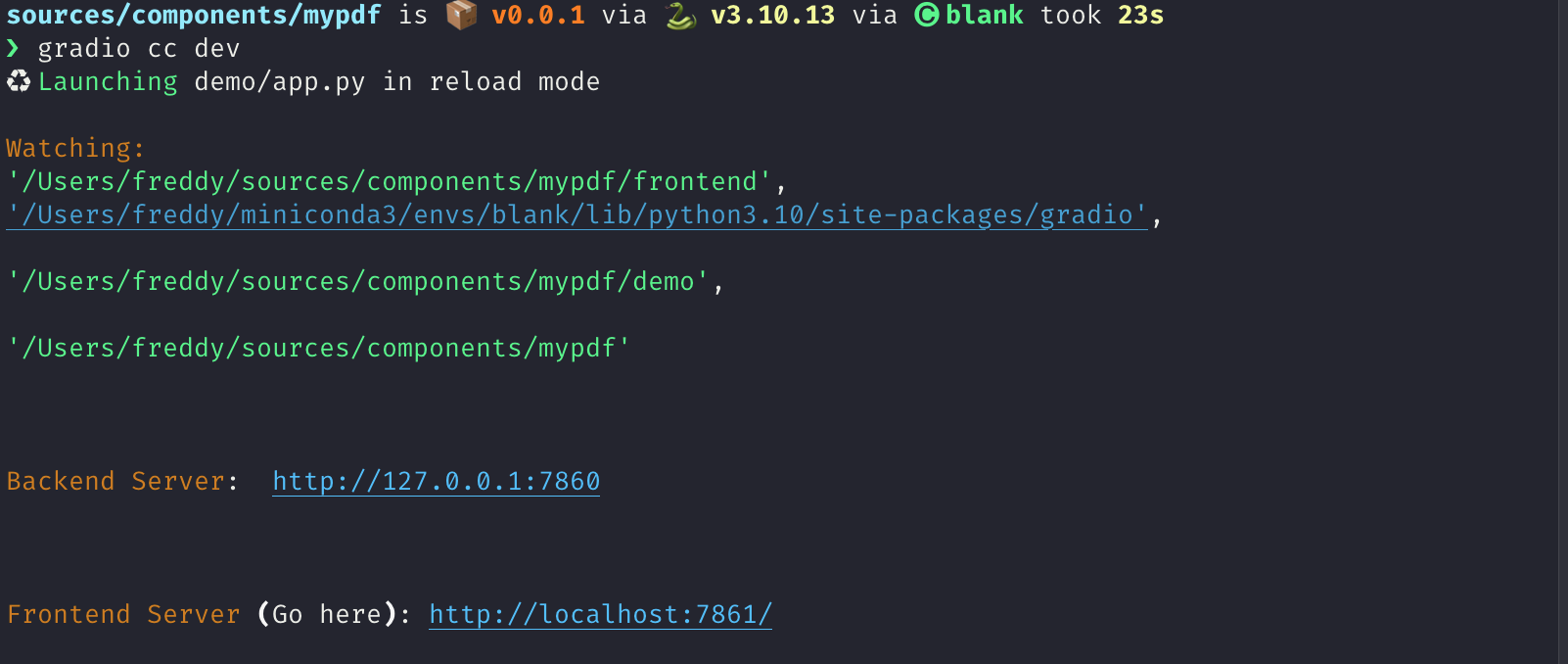Select the 'gradio cc dev' command text
1568x664 pixels.
point(138,48)
